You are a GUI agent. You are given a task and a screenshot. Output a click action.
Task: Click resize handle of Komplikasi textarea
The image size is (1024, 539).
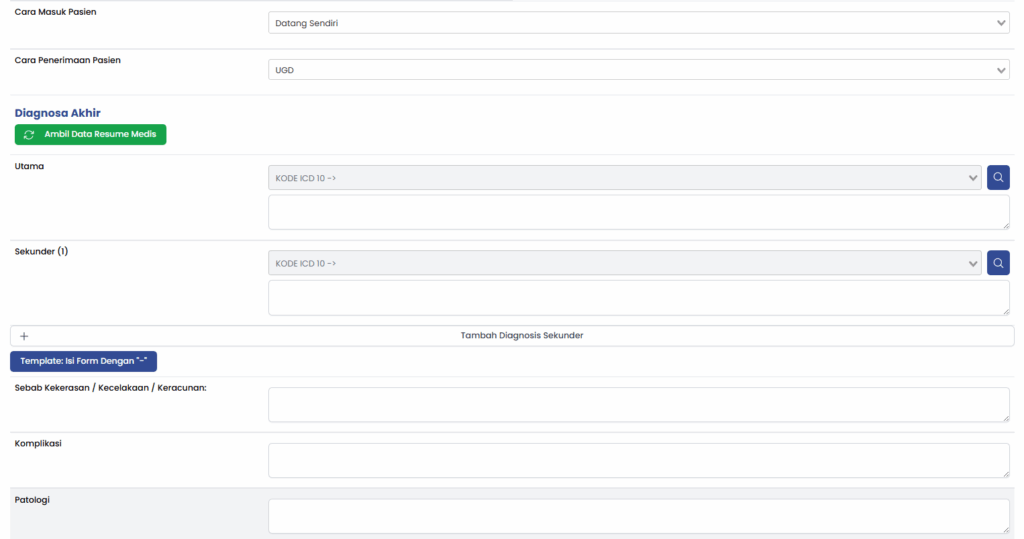click(x=1004, y=473)
